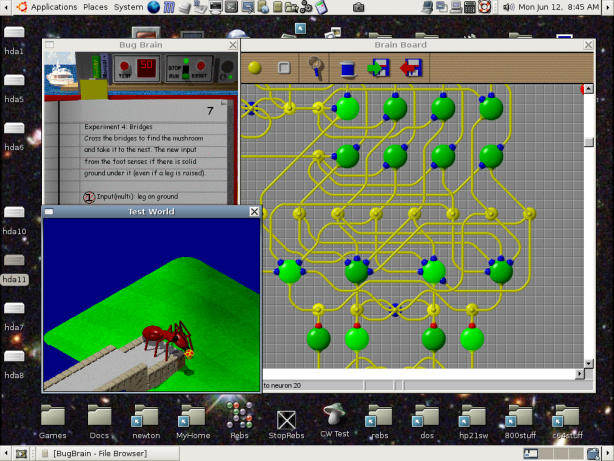This screenshot has height=461, width=614.
Task: Click the Brain Board vertical scrollbar up arrow
Action: click(589, 89)
